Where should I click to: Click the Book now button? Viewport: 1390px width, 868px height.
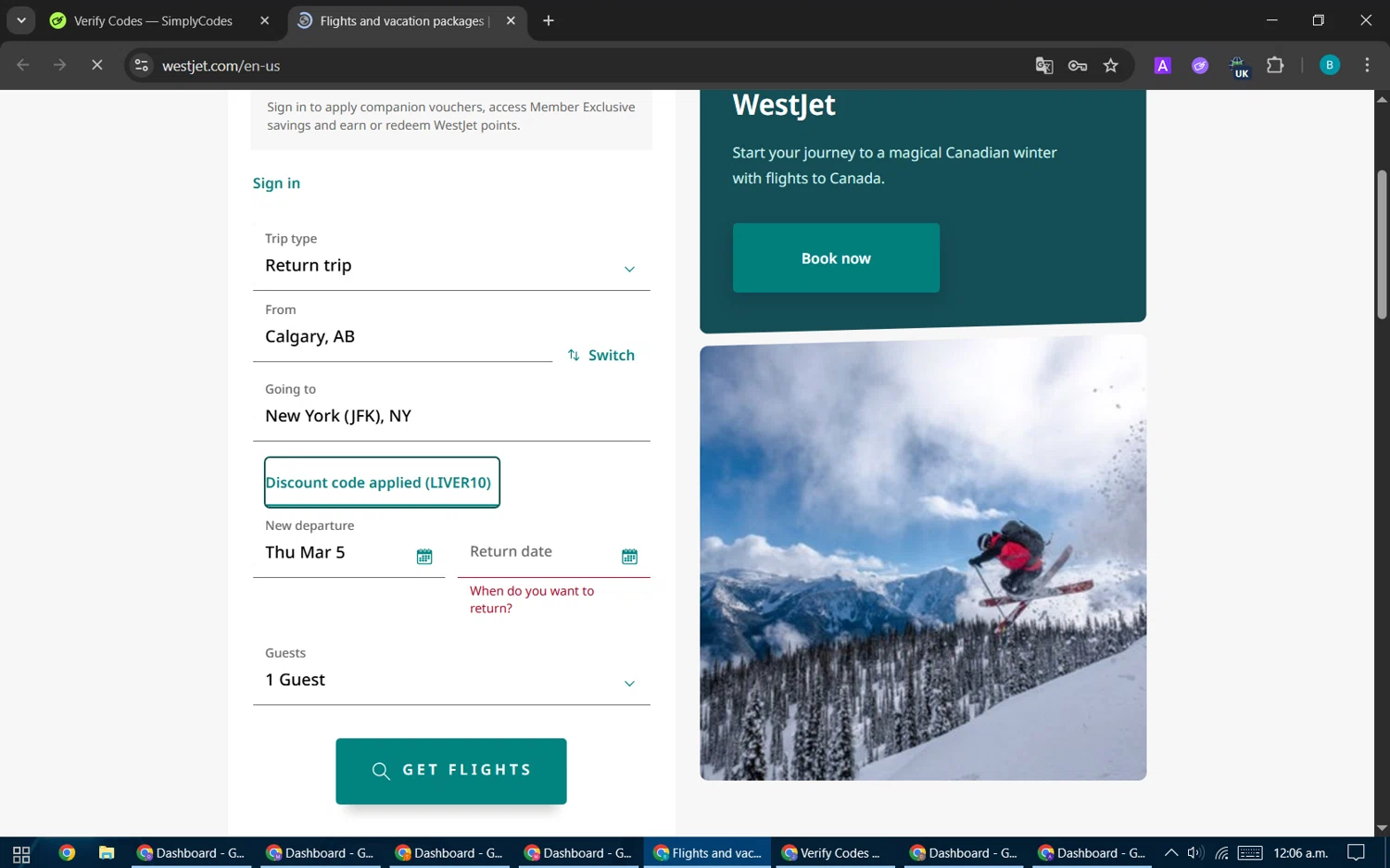pyautogui.click(x=836, y=258)
